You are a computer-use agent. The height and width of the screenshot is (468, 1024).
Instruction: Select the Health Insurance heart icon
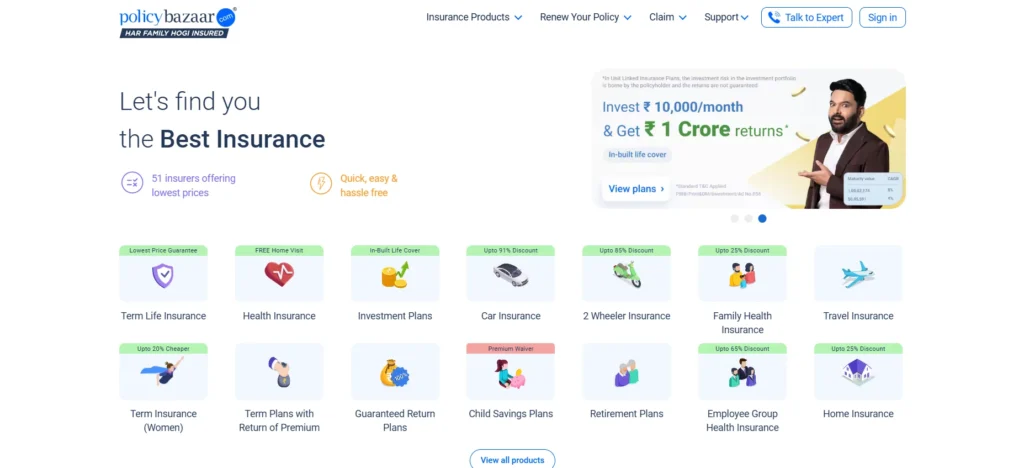click(x=279, y=274)
